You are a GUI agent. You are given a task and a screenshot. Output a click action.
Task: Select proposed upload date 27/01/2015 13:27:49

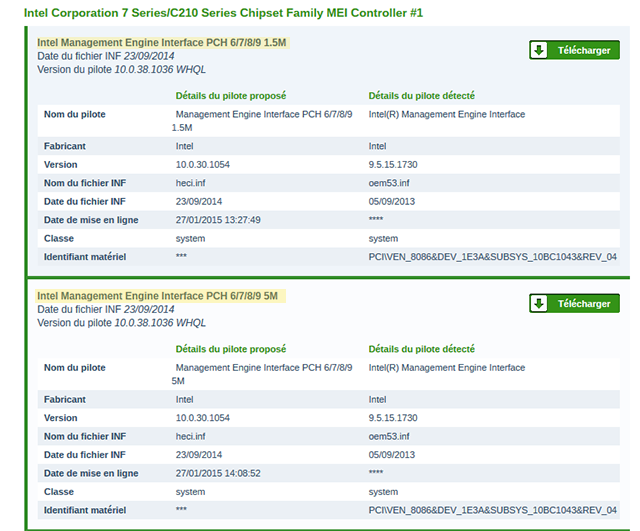pyautogui.click(x=218, y=220)
